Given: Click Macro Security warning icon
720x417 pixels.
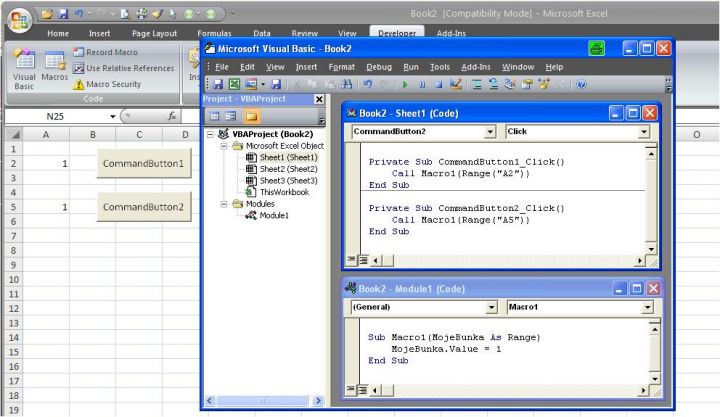Looking at the screenshot, I should [79, 85].
